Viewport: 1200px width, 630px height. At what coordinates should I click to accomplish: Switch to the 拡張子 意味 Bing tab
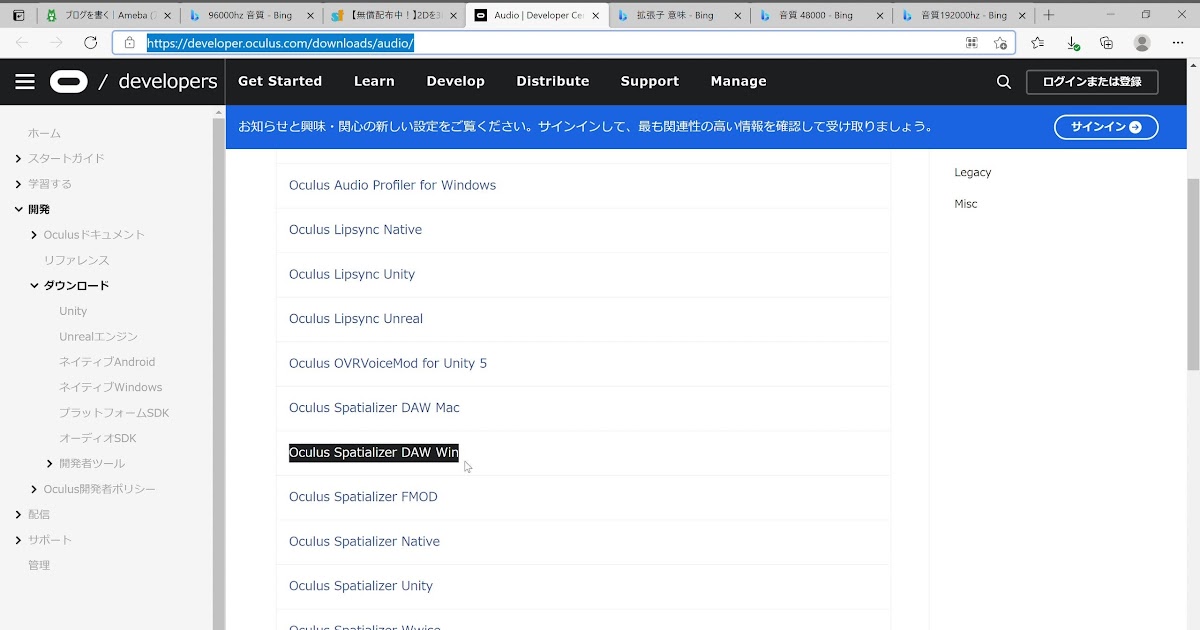[x=678, y=16]
